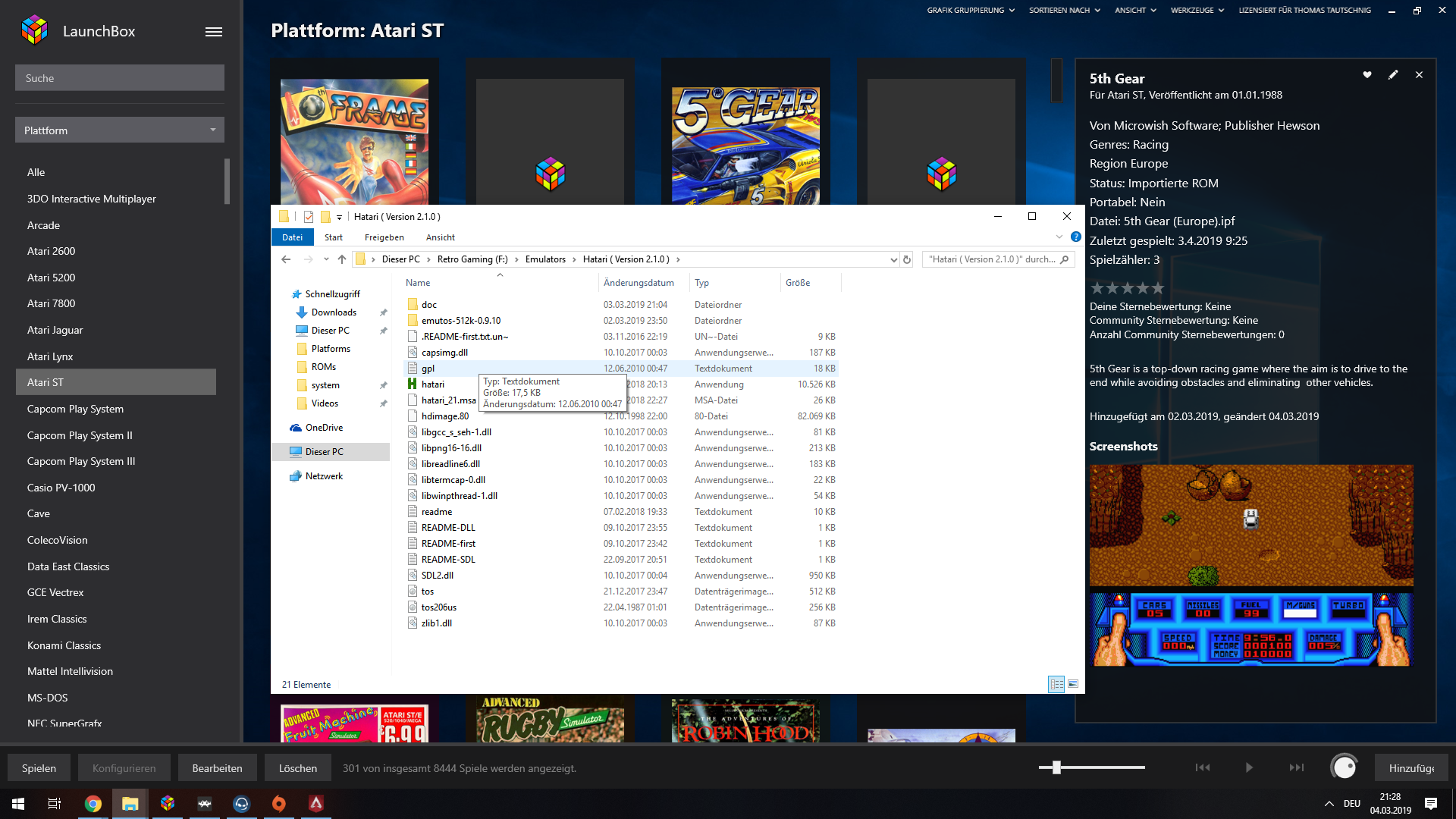The height and width of the screenshot is (819, 1456).
Task: Click the next track music control
Action: [1297, 767]
